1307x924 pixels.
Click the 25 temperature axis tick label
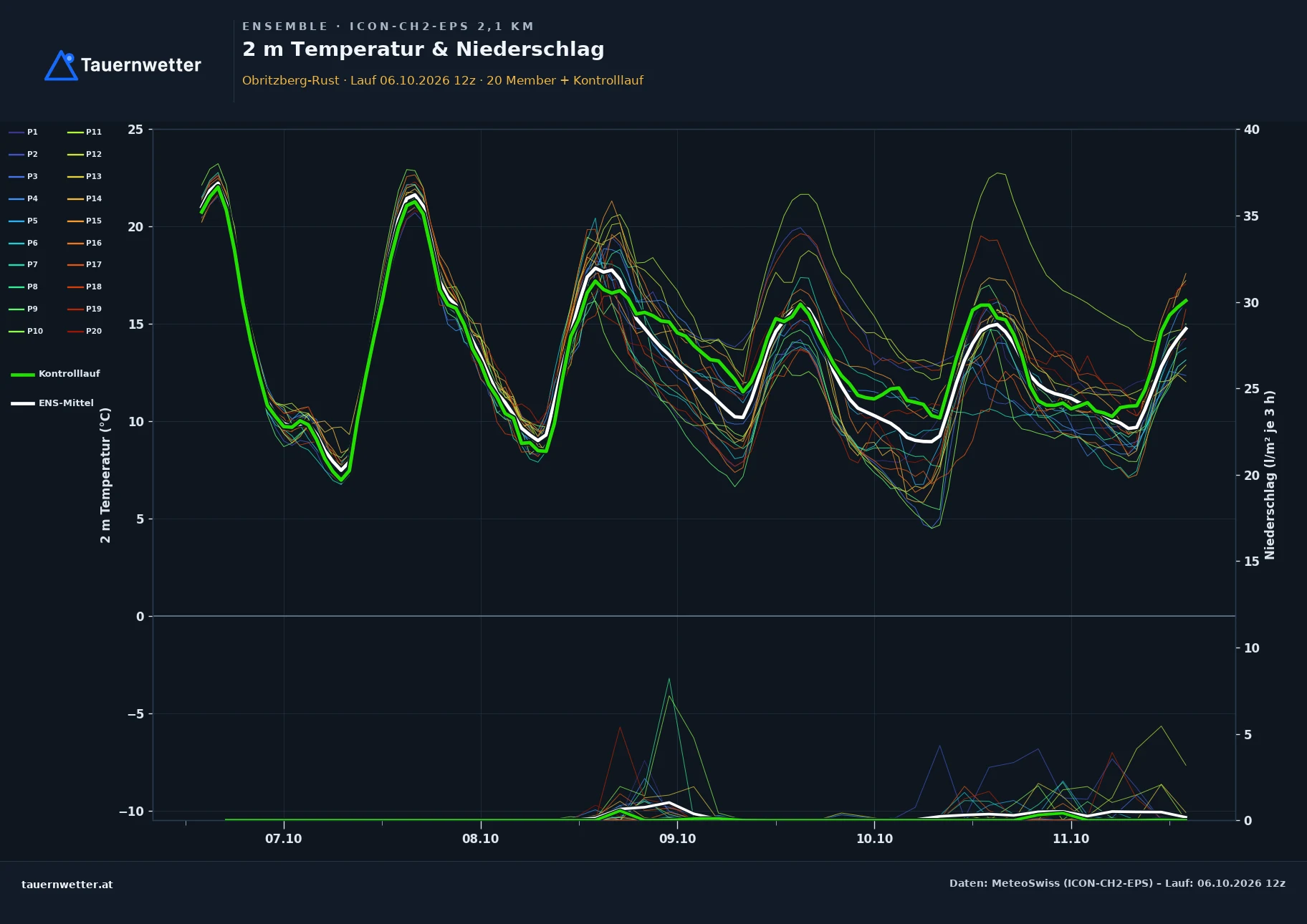click(x=135, y=130)
